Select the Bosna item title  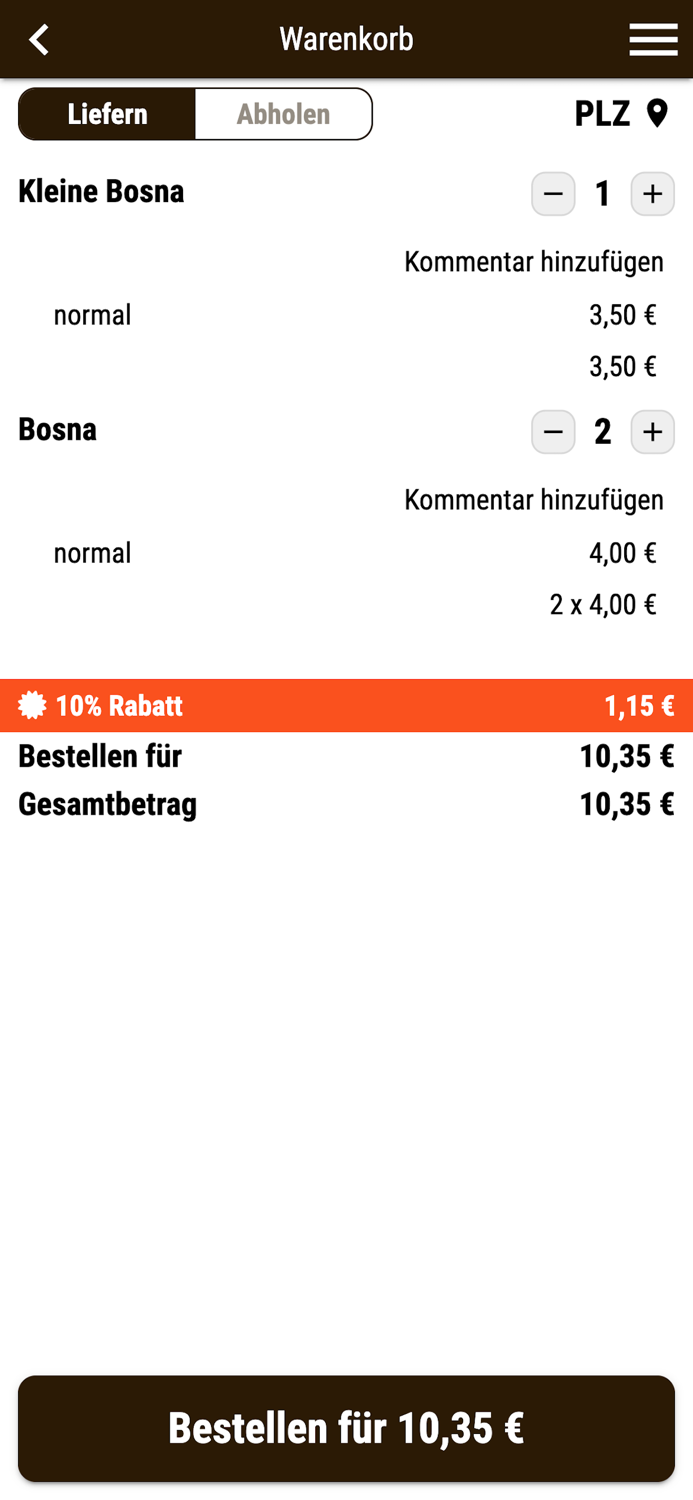pyautogui.click(x=57, y=429)
